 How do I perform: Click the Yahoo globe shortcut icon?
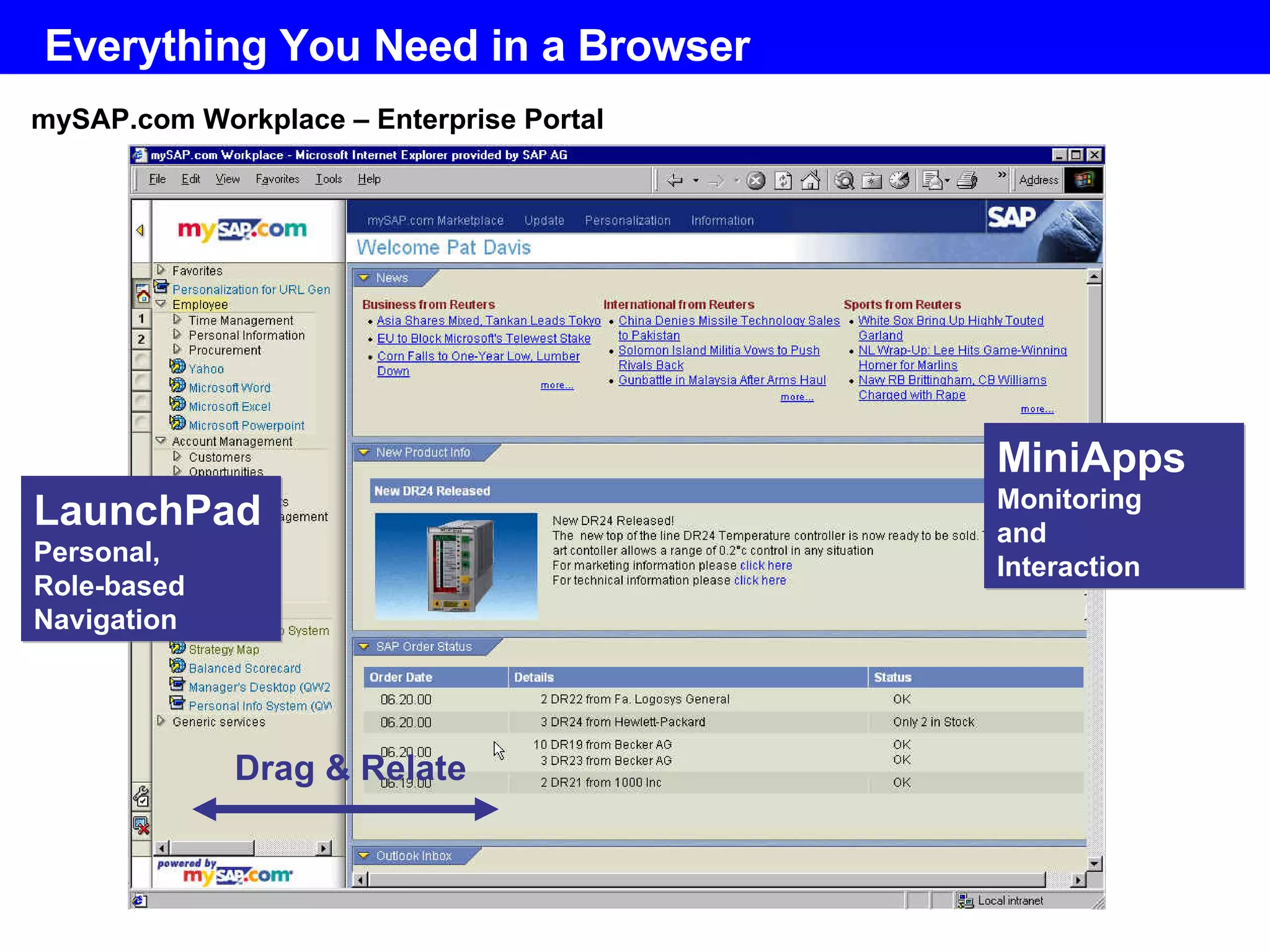point(177,367)
